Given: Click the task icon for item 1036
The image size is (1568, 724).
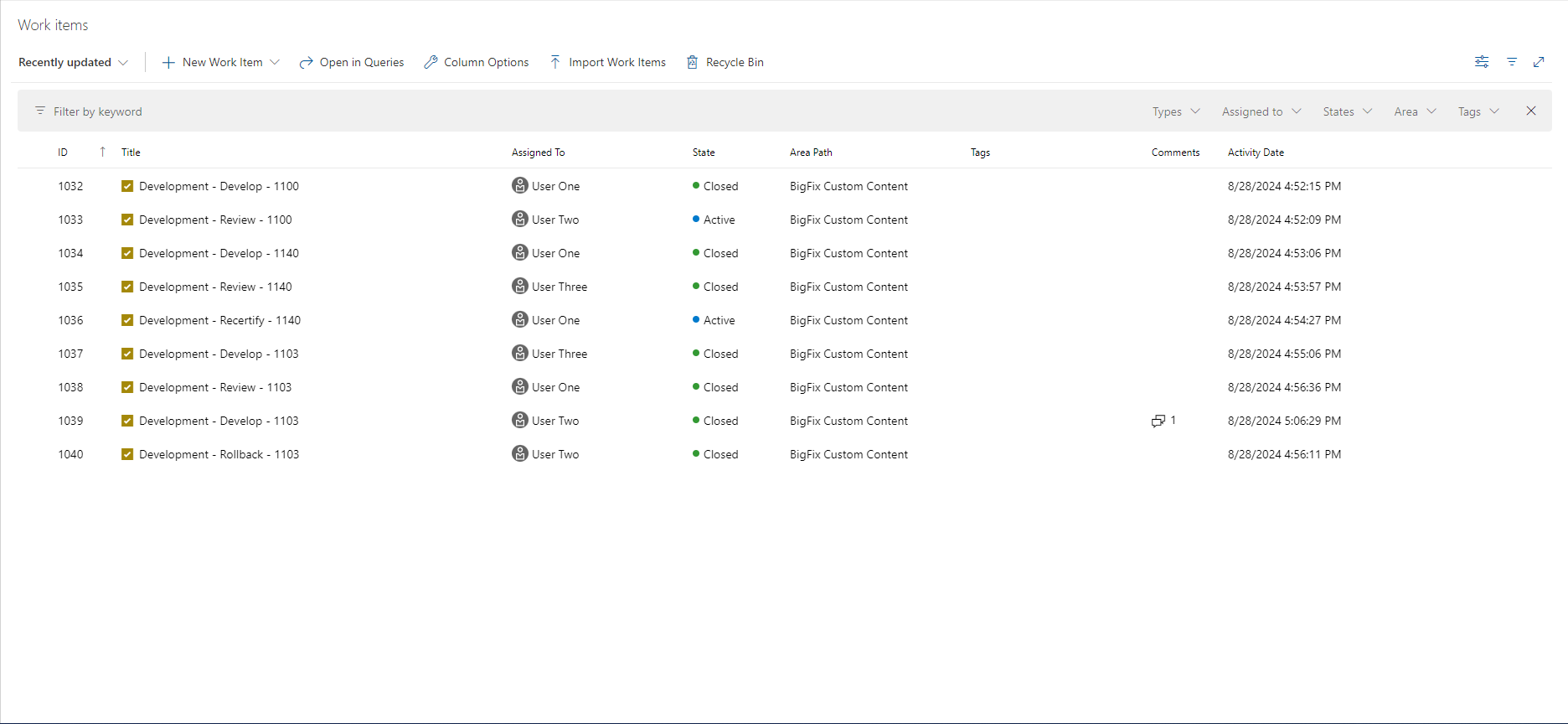Looking at the screenshot, I should (x=127, y=320).
